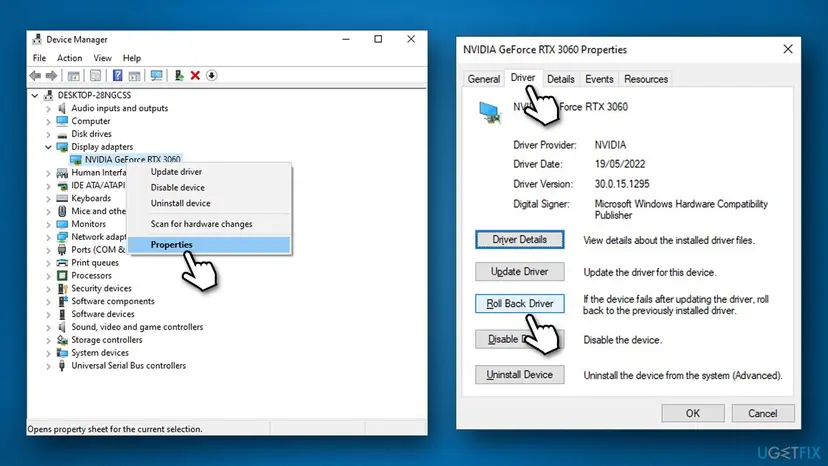Click the icon beside Software components

(62, 301)
